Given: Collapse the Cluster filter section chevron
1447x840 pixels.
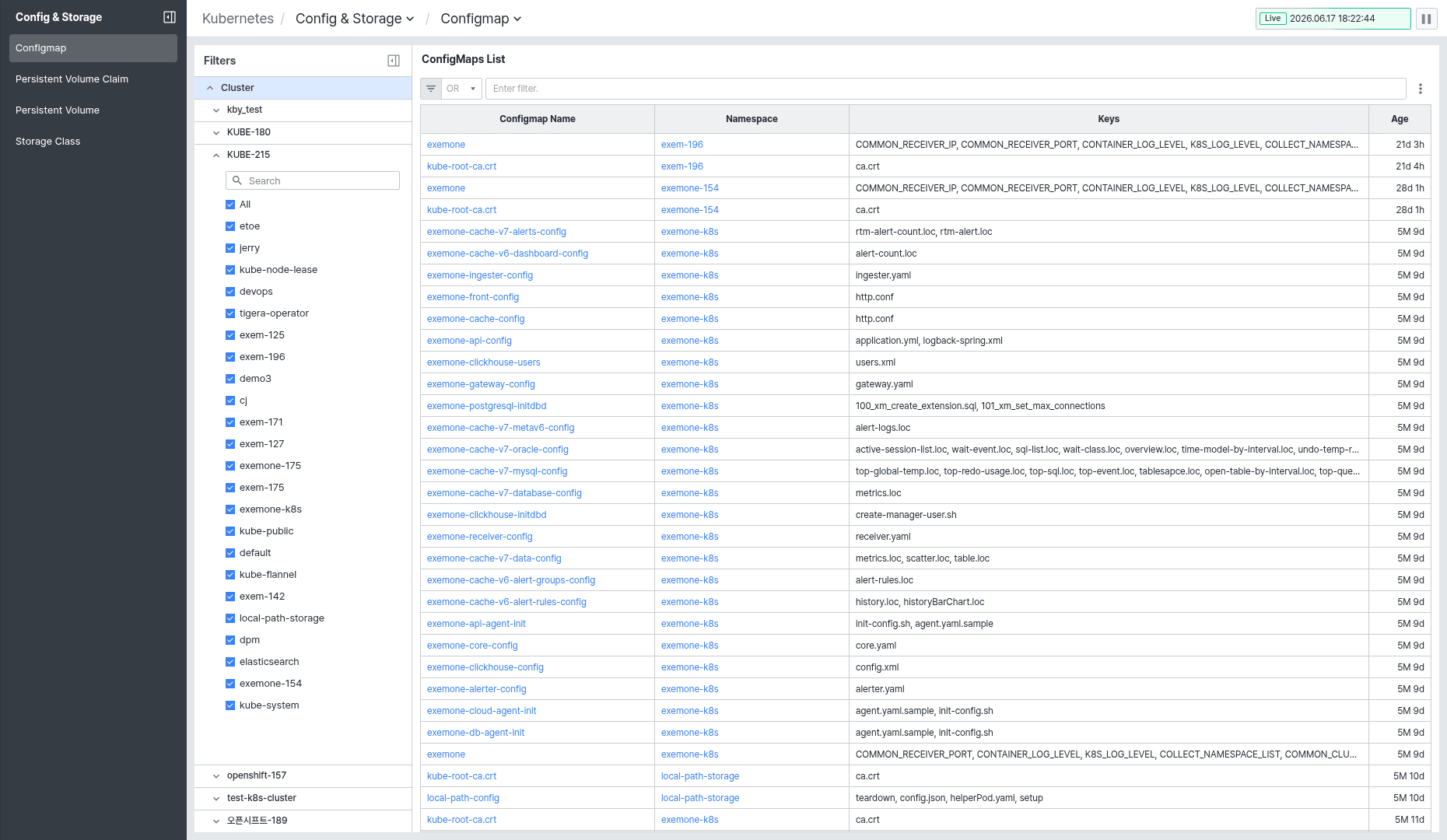Looking at the screenshot, I should coord(210,88).
